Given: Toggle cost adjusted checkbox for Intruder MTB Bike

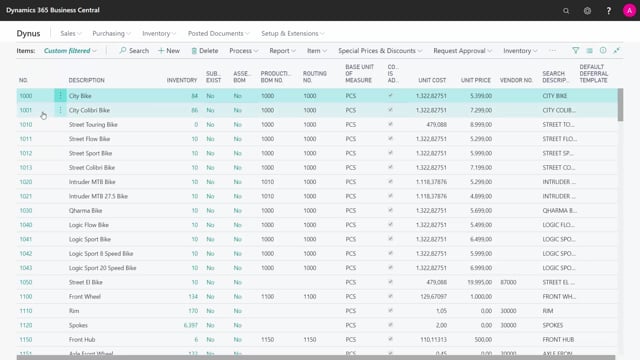Looking at the screenshot, I should (x=391, y=182).
